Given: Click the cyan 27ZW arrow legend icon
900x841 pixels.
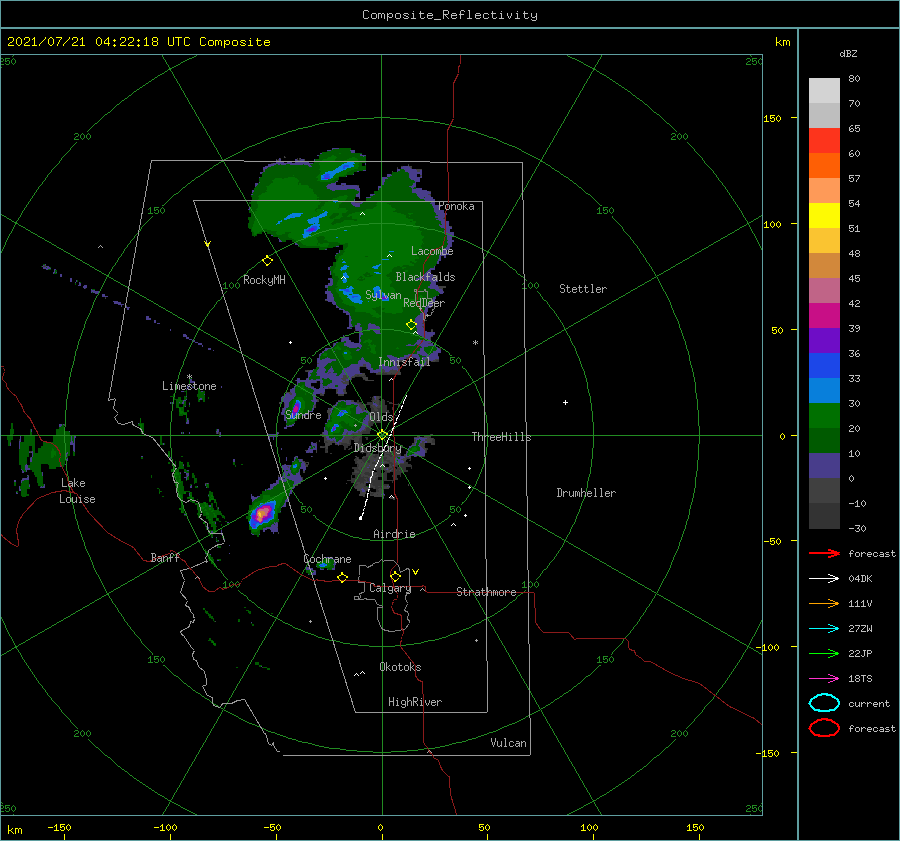Looking at the screenshot, I should tap(824, 629).
